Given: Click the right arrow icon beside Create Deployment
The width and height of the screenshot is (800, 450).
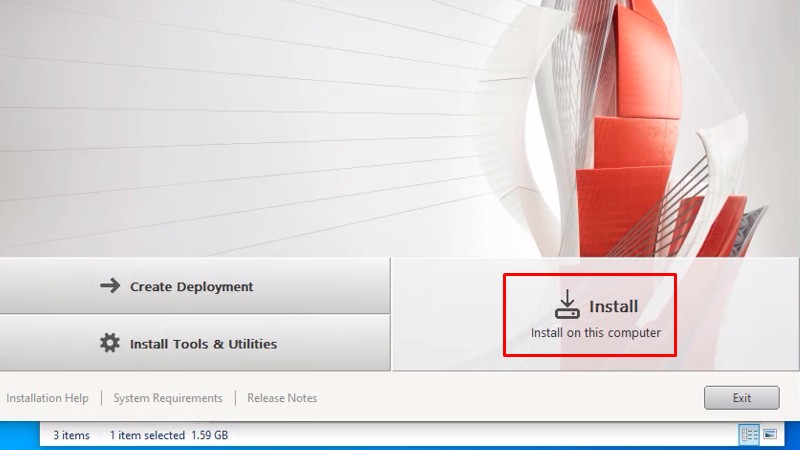Looking at the screenshot, I should coord(110,286).
